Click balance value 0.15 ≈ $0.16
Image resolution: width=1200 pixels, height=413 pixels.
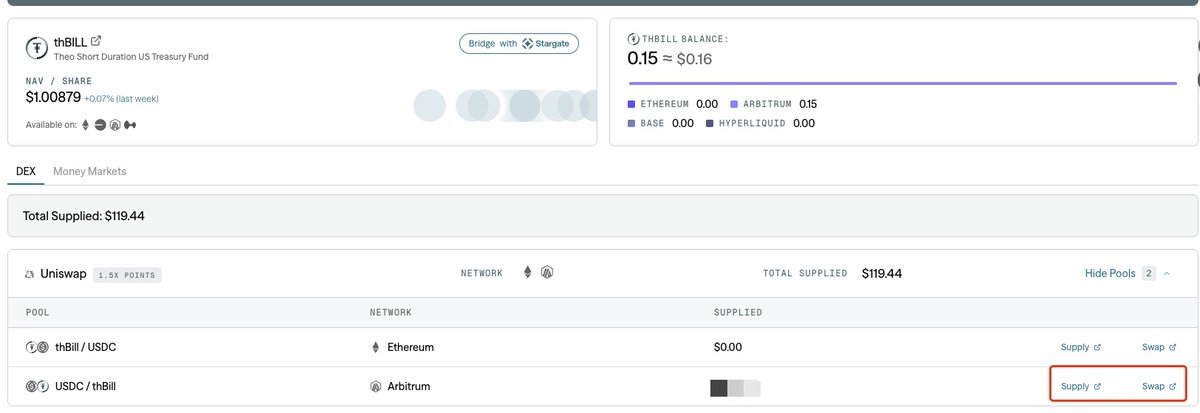click(x=669, y=59)
